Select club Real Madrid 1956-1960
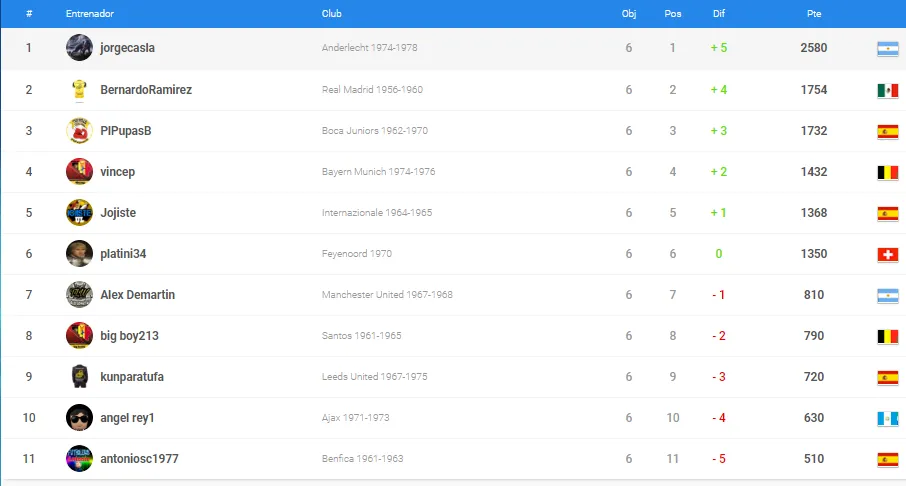The width and height of the screenshot is (906, 486). (x=372, y=90)
